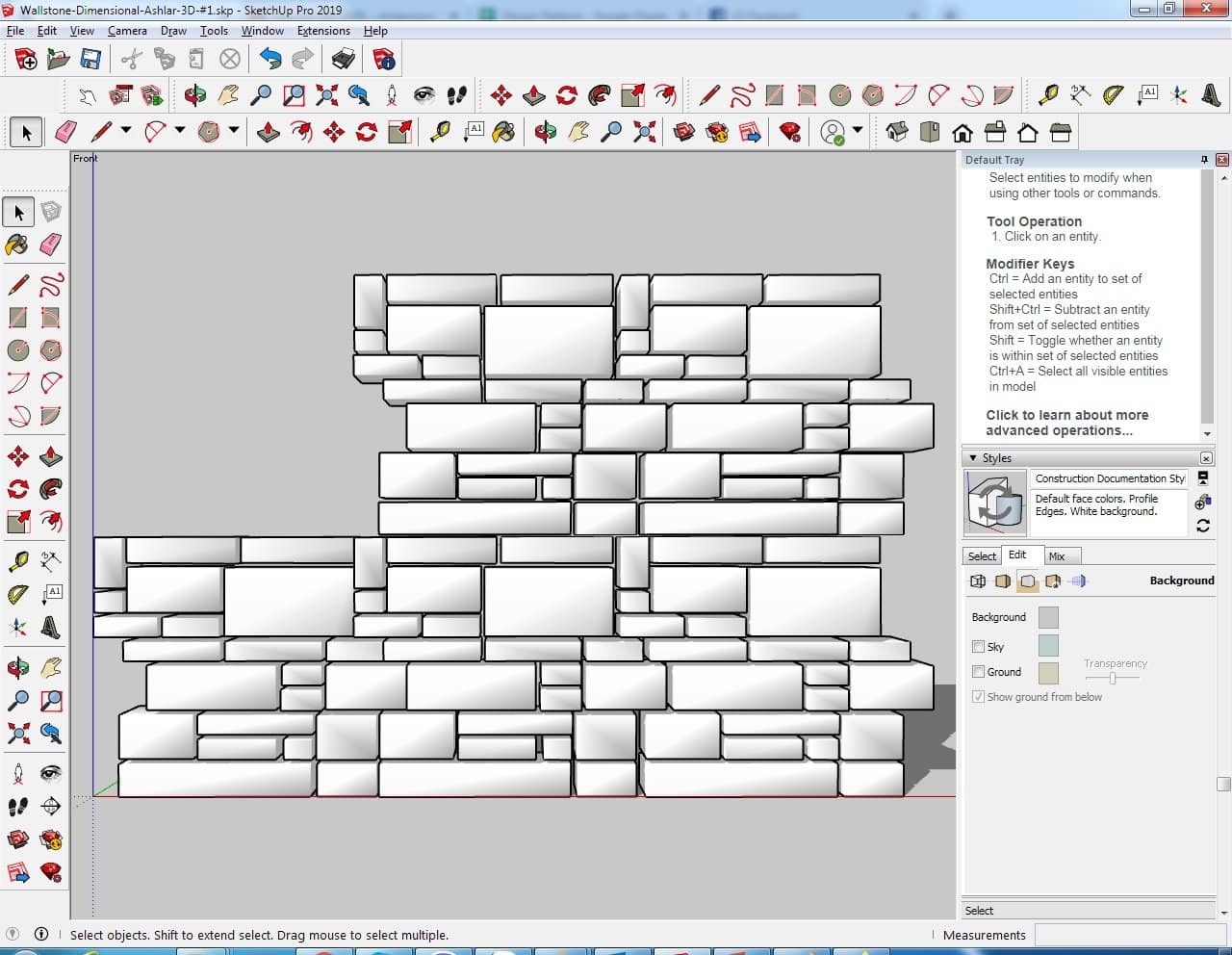
Task: Click the Save file icon
Action: pyautogui.click(x=90, y=60)
